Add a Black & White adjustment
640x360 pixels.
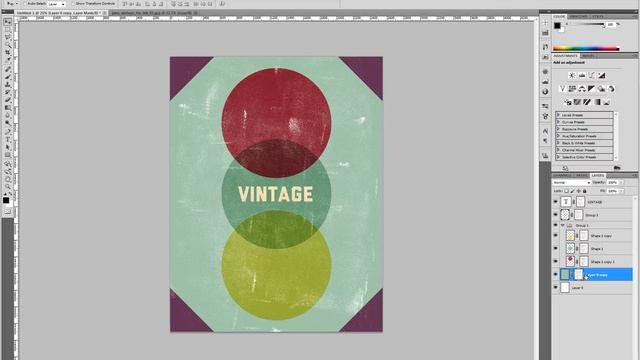pyautogui.click(x=591, y=89)
